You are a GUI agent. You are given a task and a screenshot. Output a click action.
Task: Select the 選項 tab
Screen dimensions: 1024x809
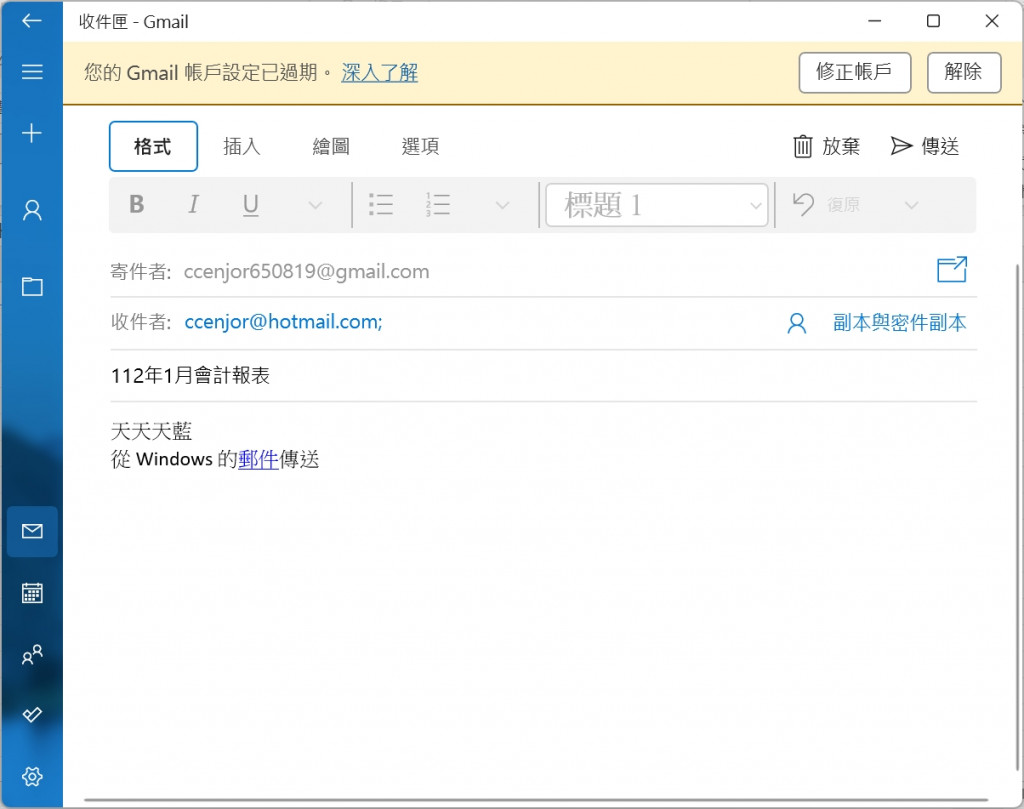point(420,146)
